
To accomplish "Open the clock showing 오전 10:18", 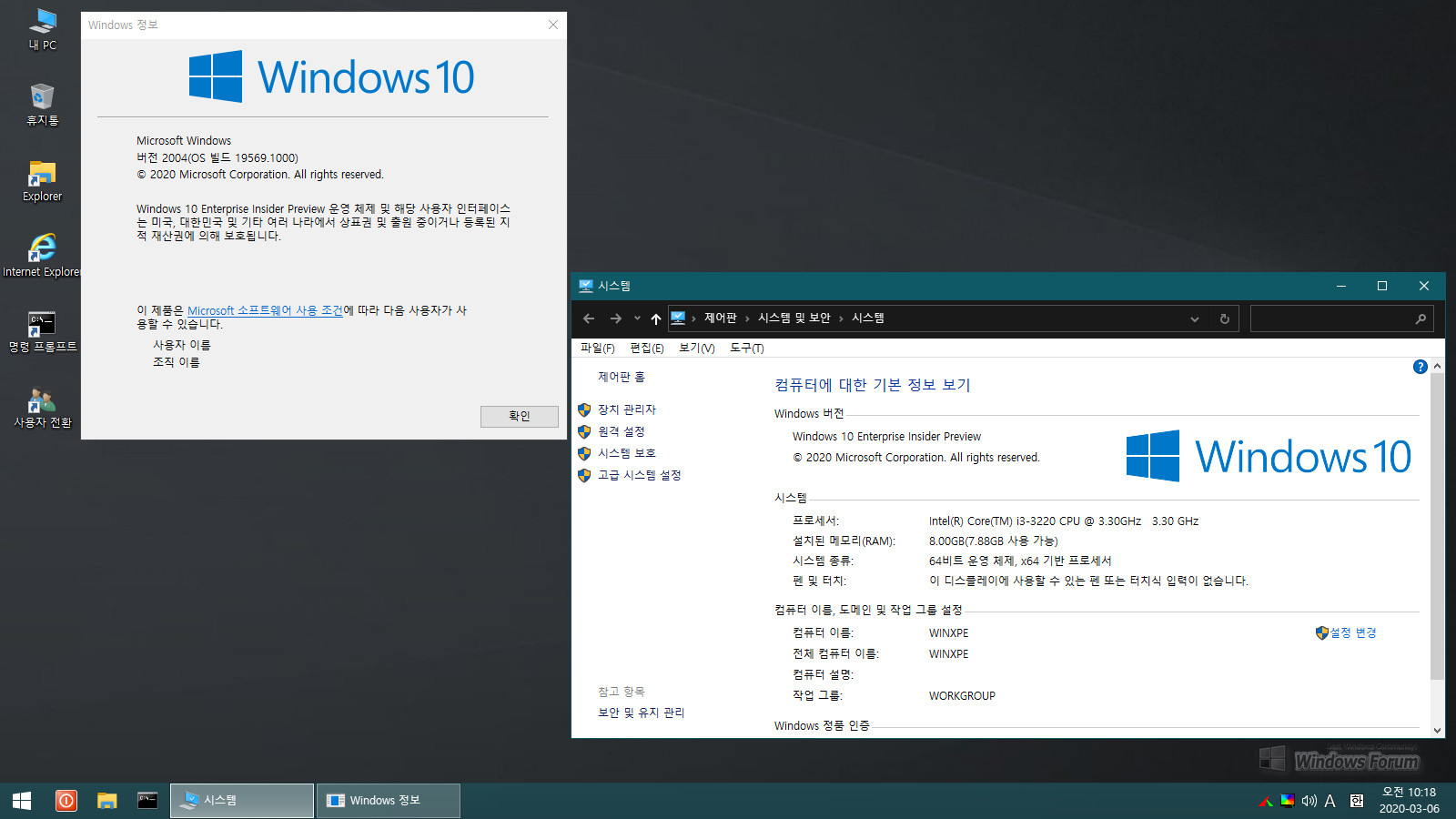I will click(x=1409, y=801).
